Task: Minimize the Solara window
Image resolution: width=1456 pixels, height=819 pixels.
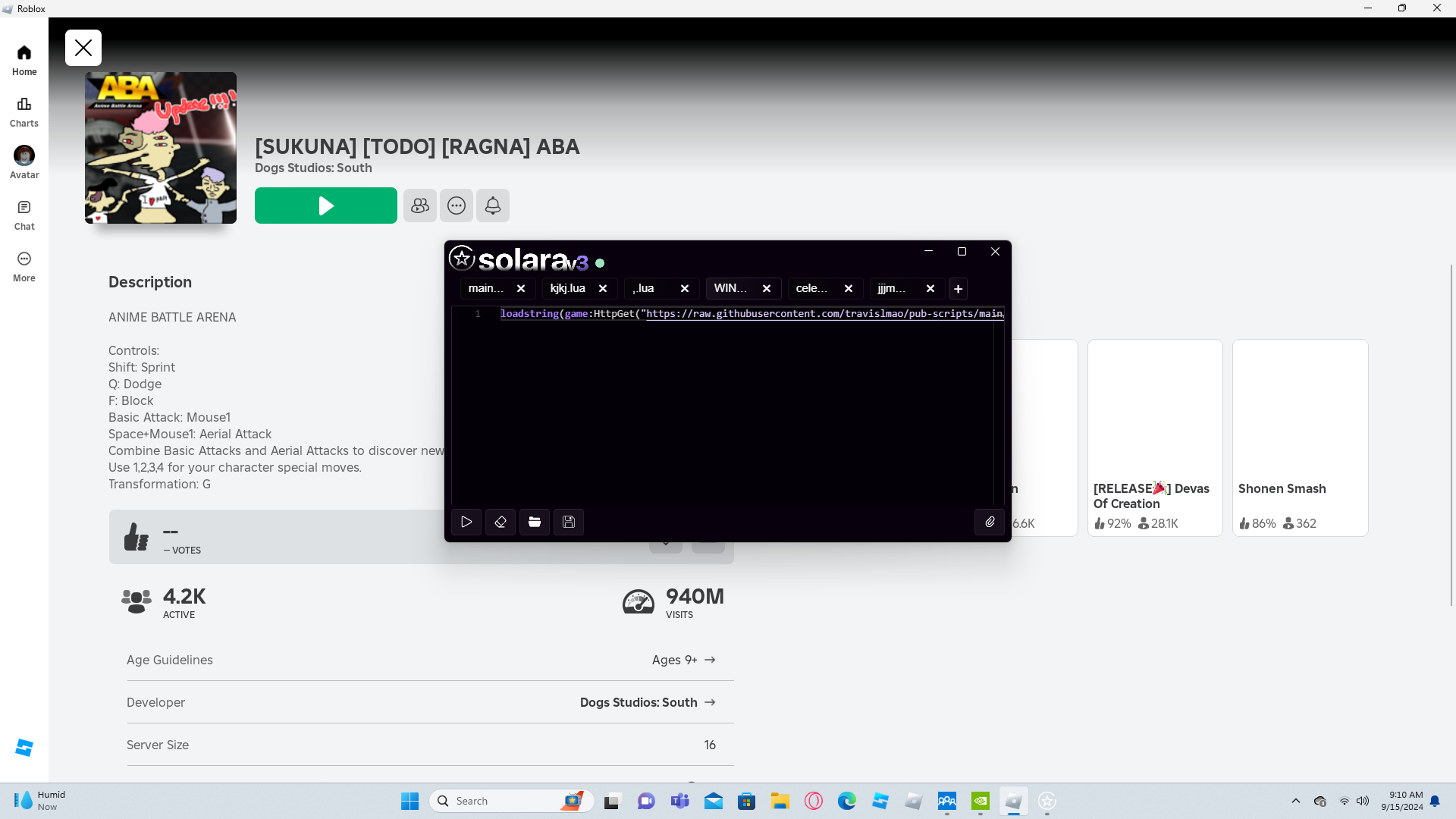Action: tap(928, 251)
